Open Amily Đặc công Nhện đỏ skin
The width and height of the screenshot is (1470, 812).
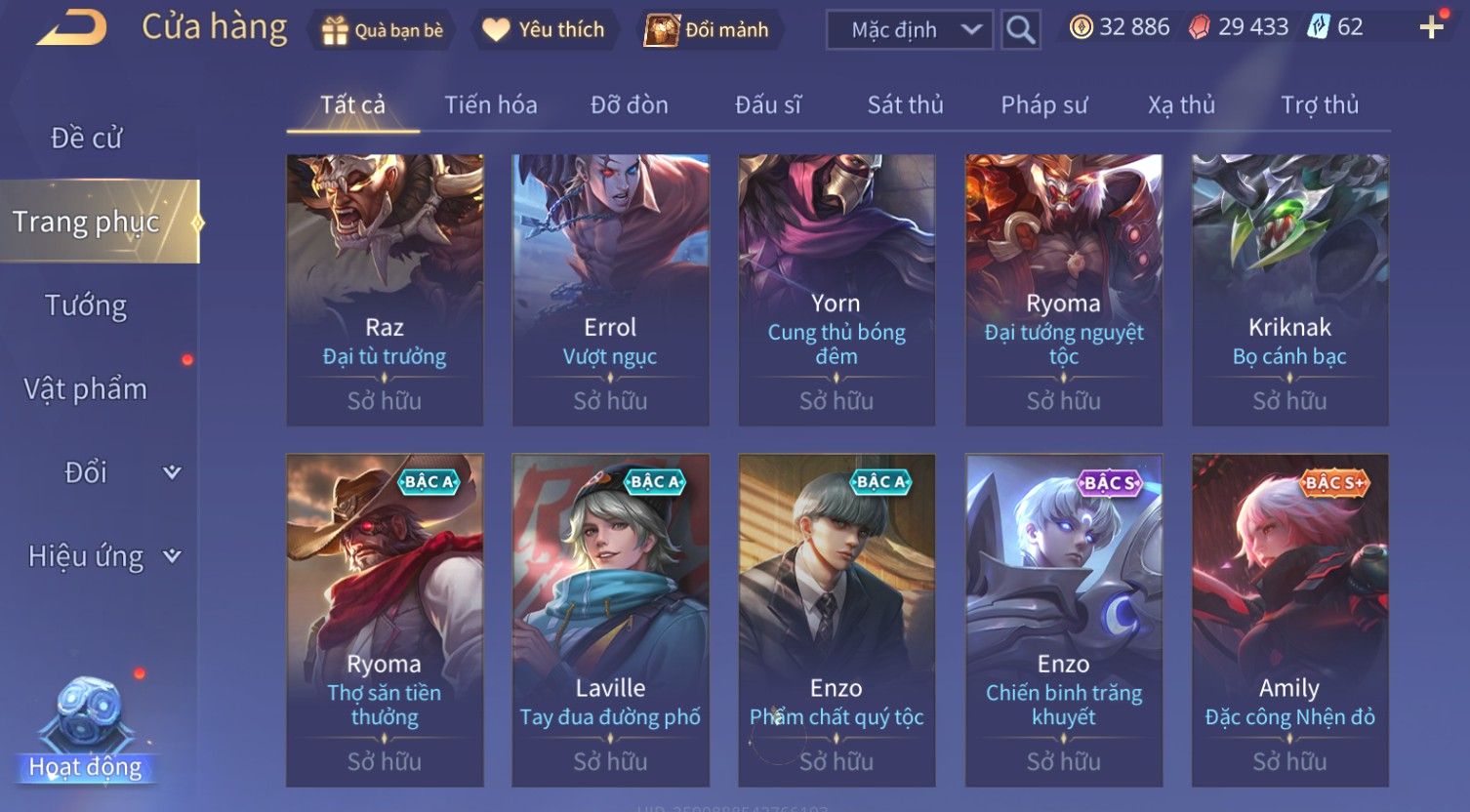[x=1289, y=620]
